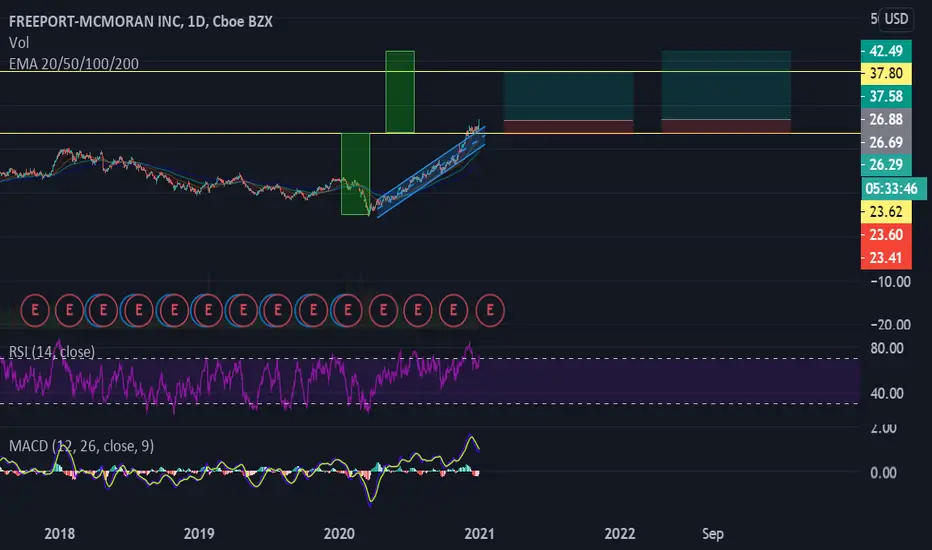Click the 0.00 MACD axis value
The width and height of the screenshot is (932, 550).
883,473
